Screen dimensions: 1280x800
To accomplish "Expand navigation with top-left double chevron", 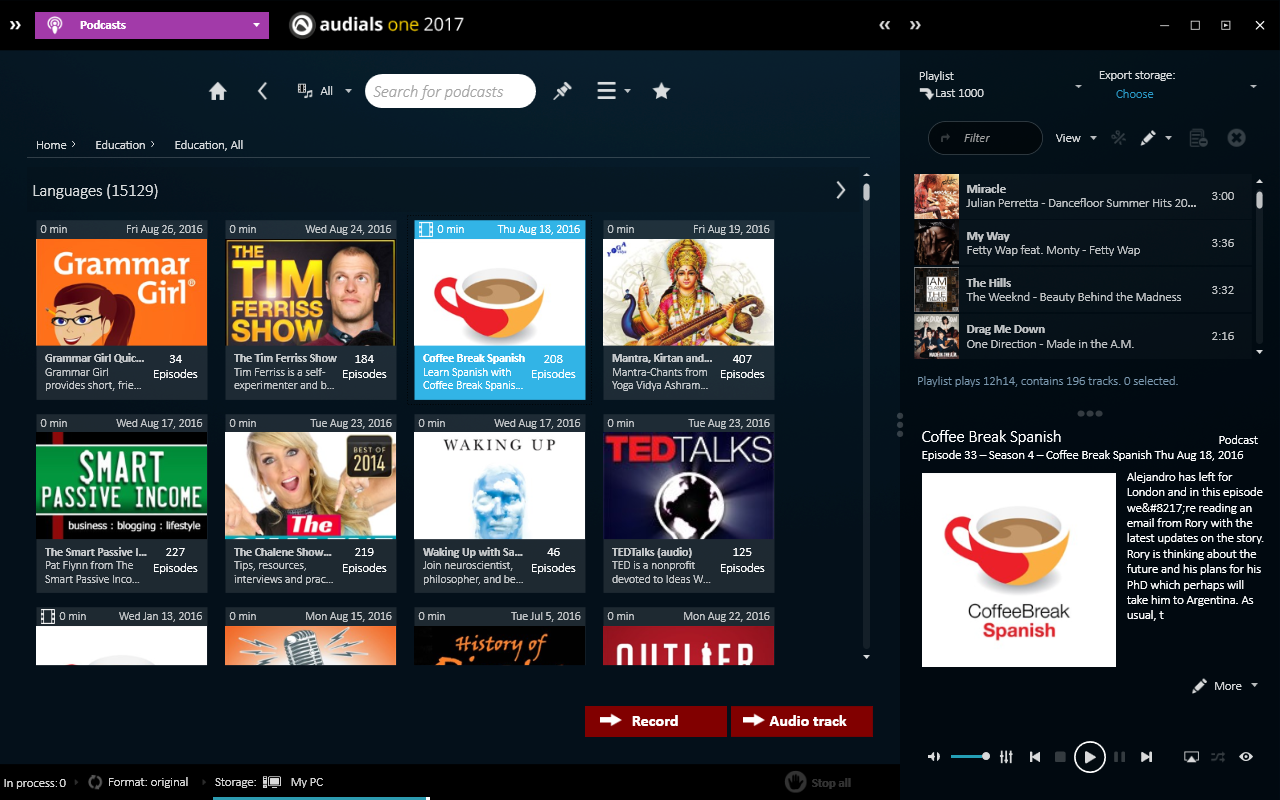I will (x=15, y=25).
